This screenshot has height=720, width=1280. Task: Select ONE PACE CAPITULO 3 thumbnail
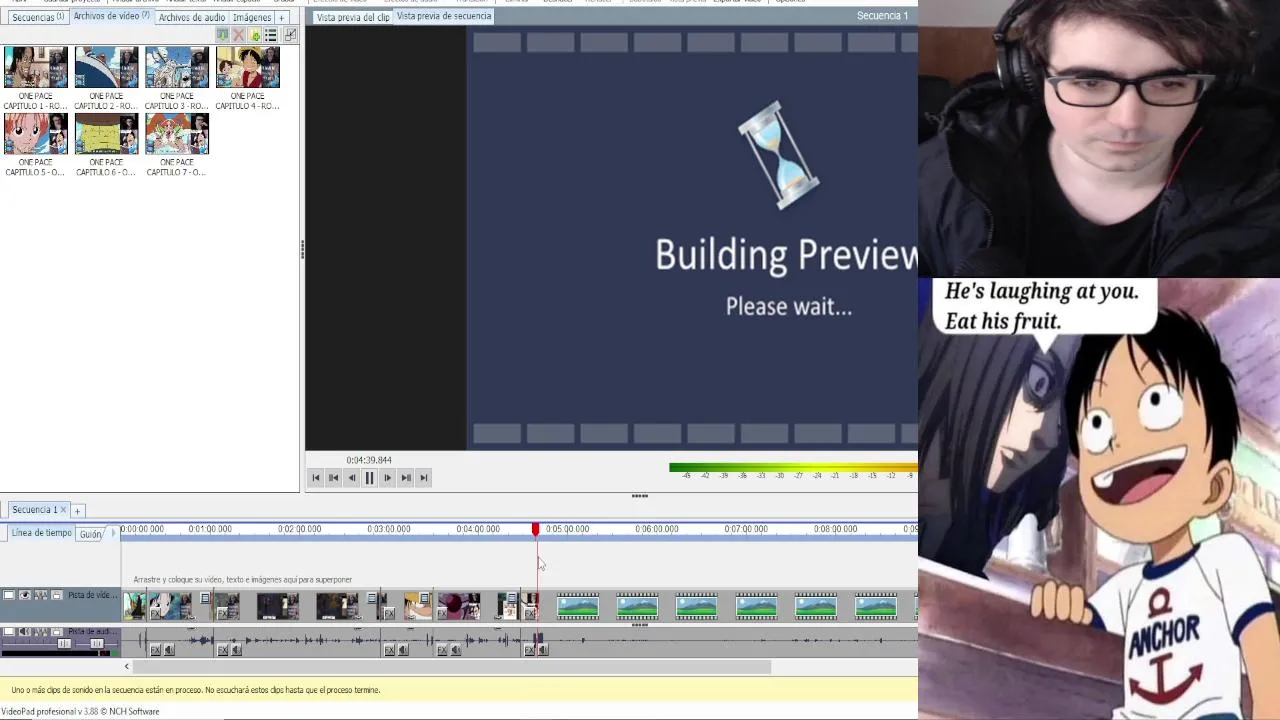(177, 68)
